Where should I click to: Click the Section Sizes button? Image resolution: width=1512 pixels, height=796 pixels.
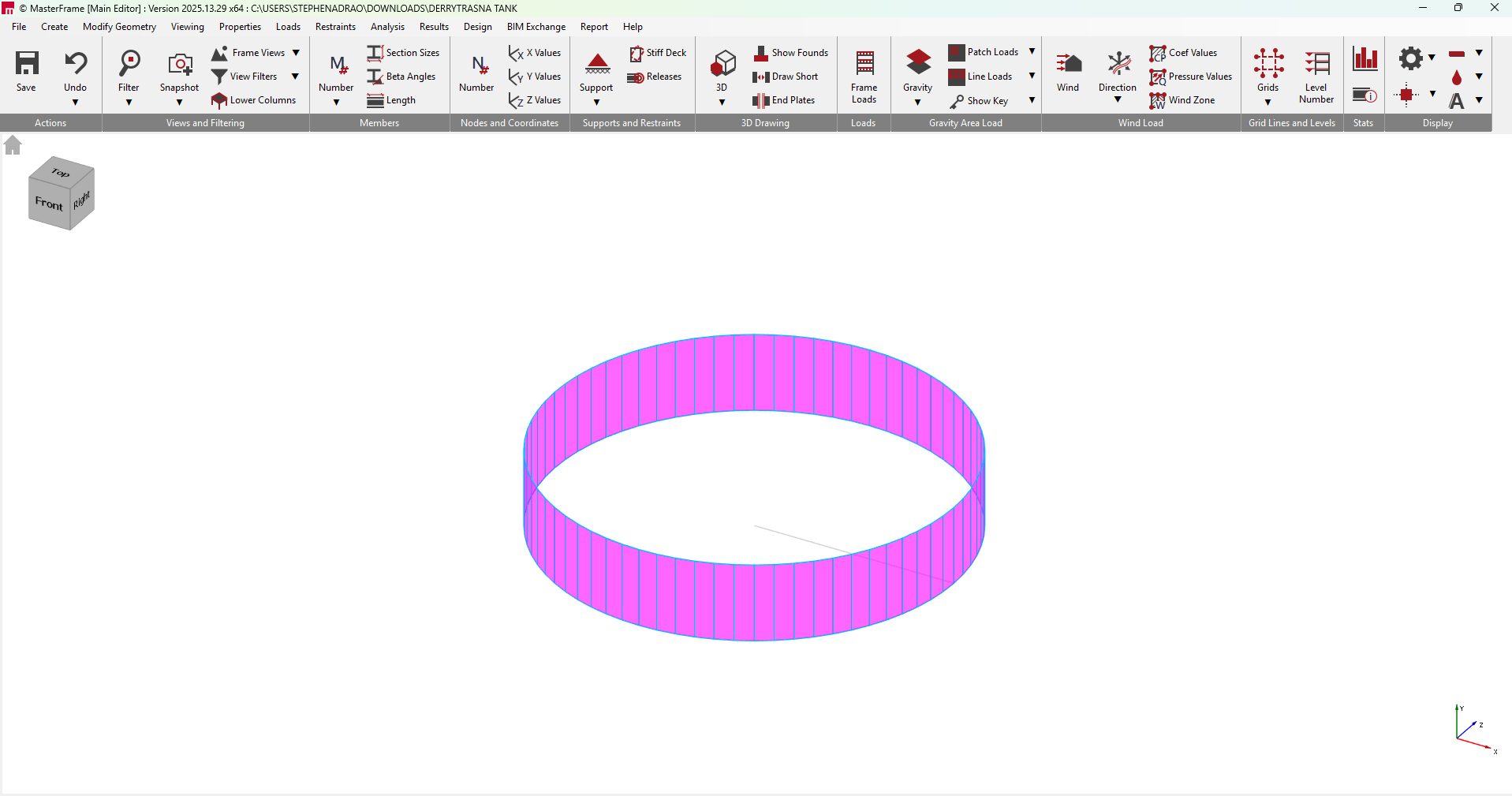403,53
